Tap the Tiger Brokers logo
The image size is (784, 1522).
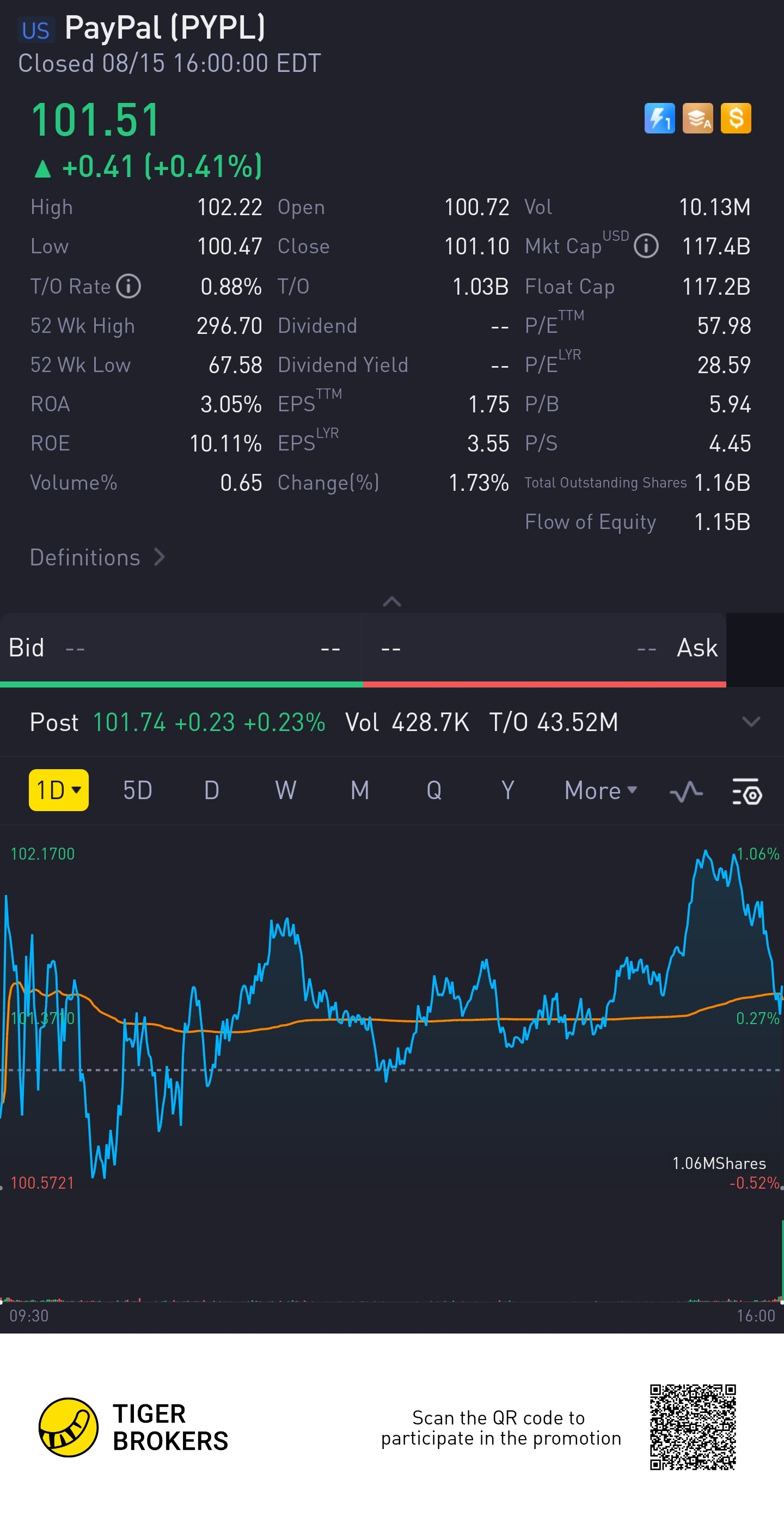tap(69, 1427)
